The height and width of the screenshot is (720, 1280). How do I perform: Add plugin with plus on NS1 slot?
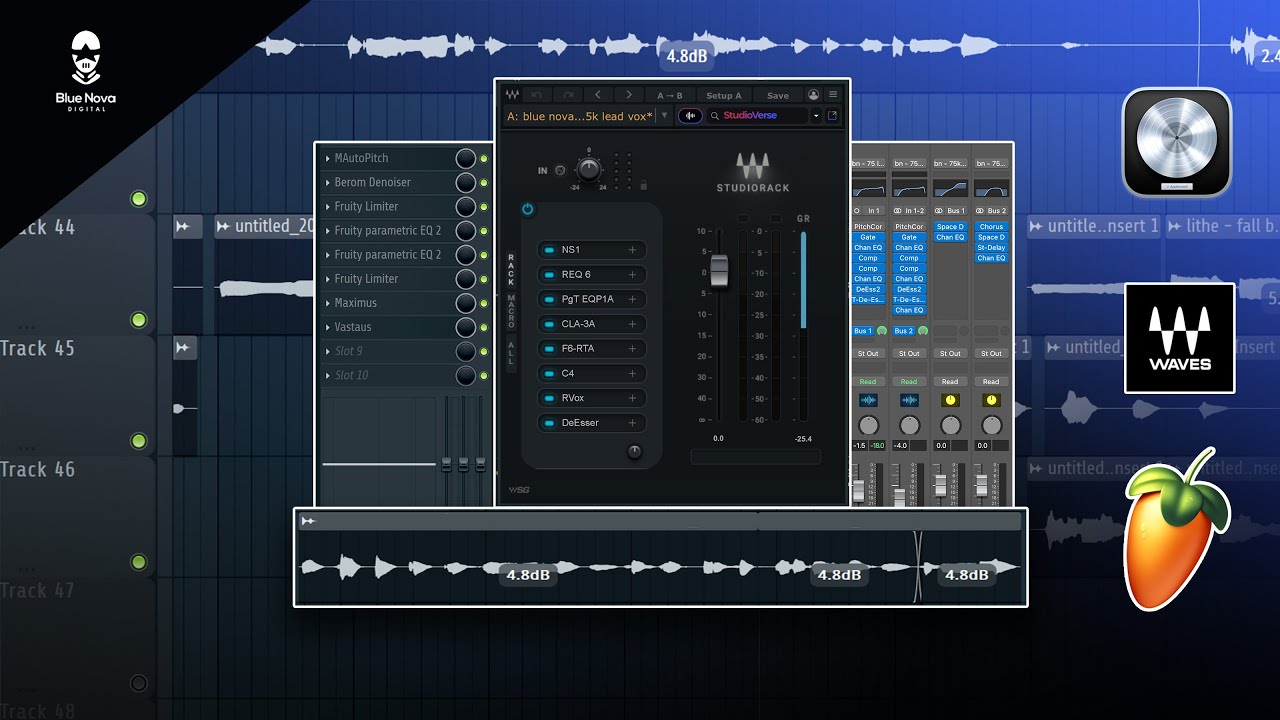[x=632, y=250]
